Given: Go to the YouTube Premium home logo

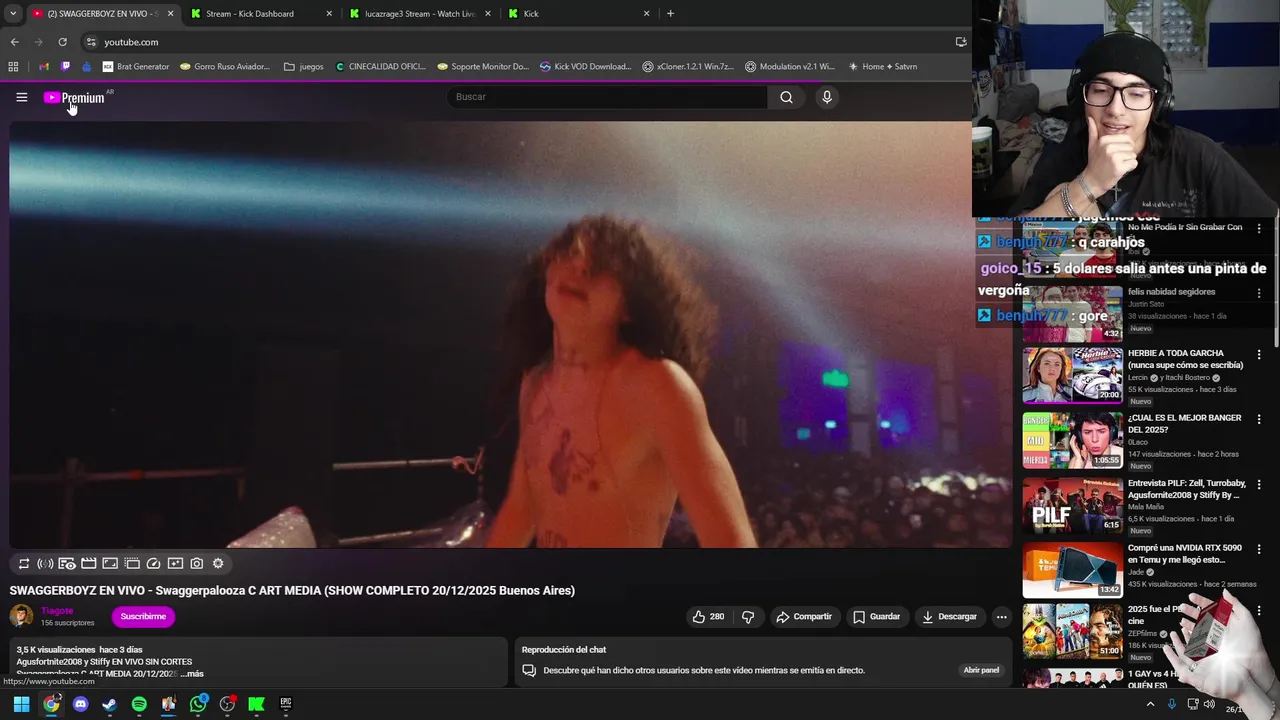Looking at the screenshot, I should (74, 97).
